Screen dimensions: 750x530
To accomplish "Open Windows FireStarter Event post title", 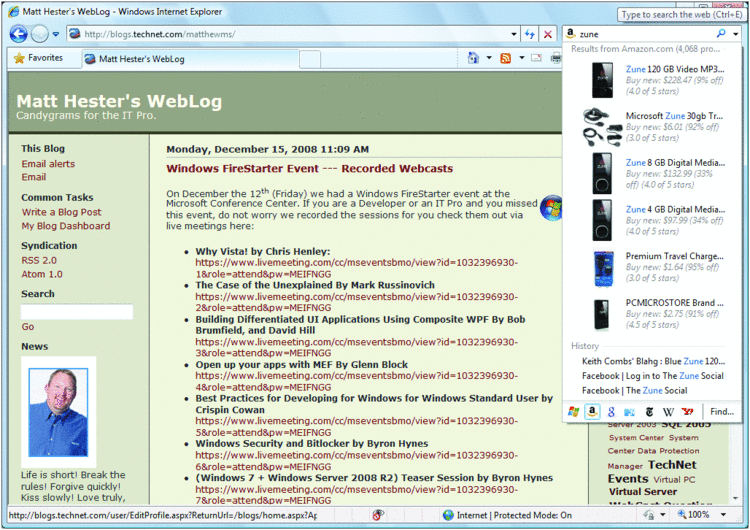I will [309, 168].
